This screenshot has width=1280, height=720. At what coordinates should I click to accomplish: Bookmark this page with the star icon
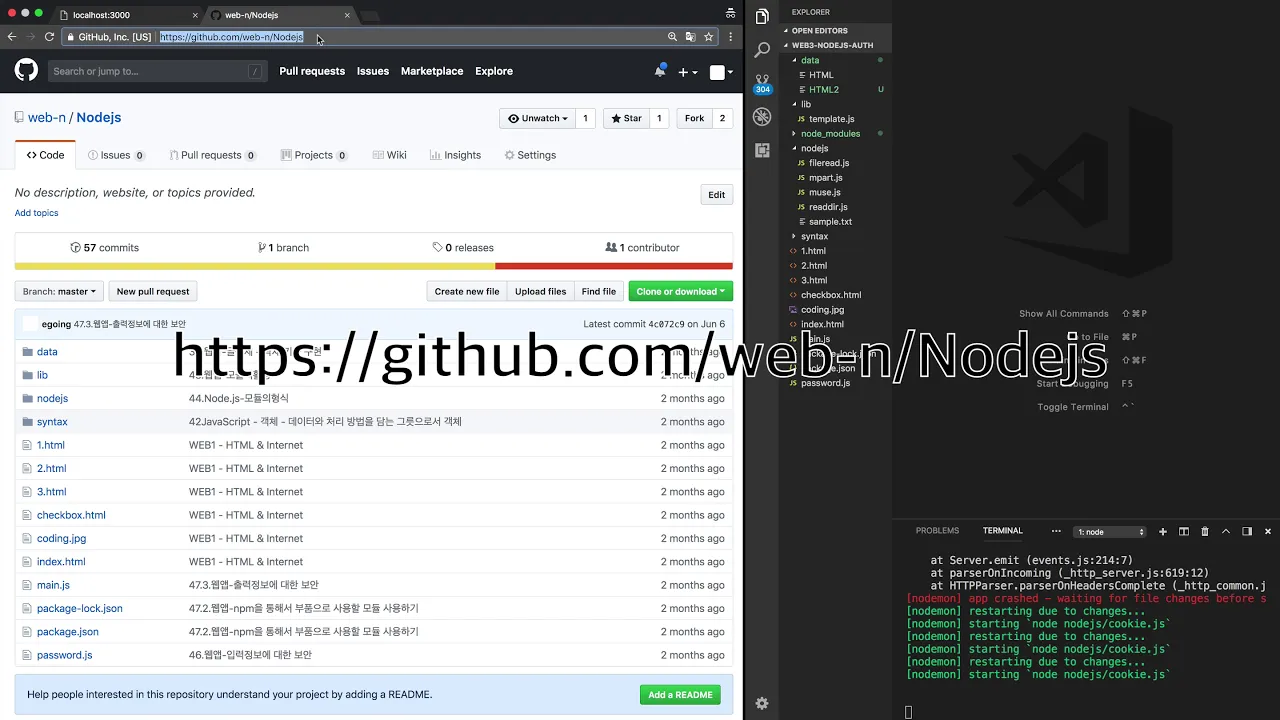708,37
